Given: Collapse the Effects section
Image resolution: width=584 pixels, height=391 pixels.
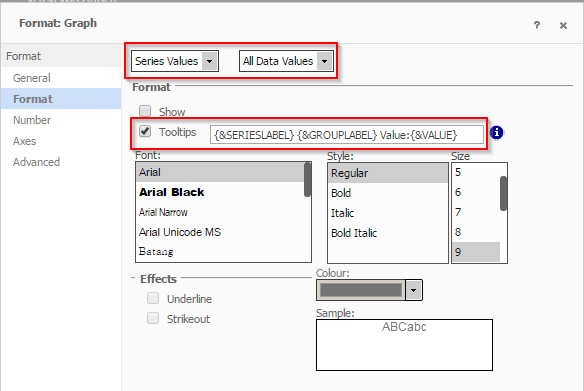Looking at the screenshot, I should point(133,278).
